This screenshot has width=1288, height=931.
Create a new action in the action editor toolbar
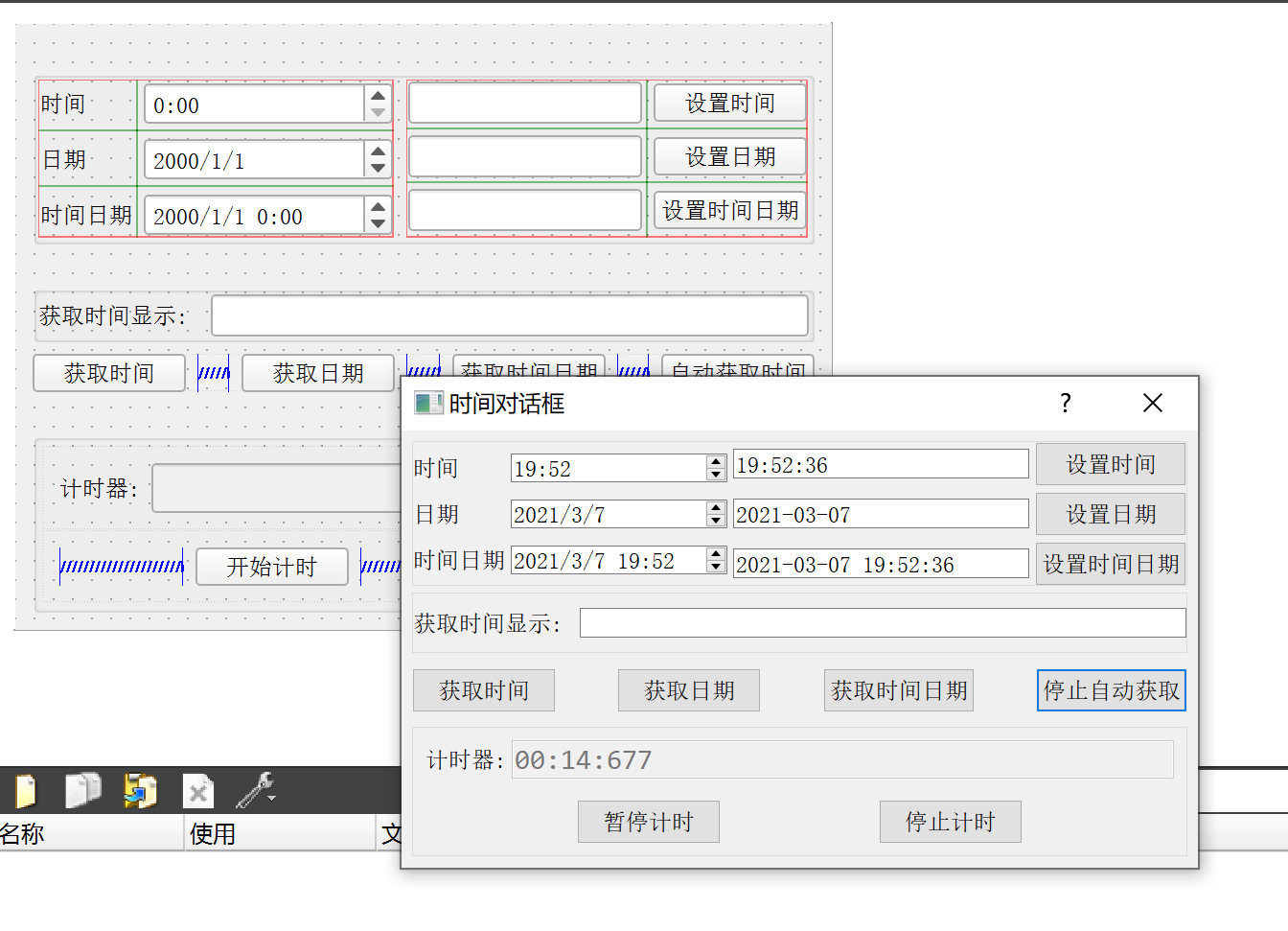pyautogui.click(x=25, y=792)
